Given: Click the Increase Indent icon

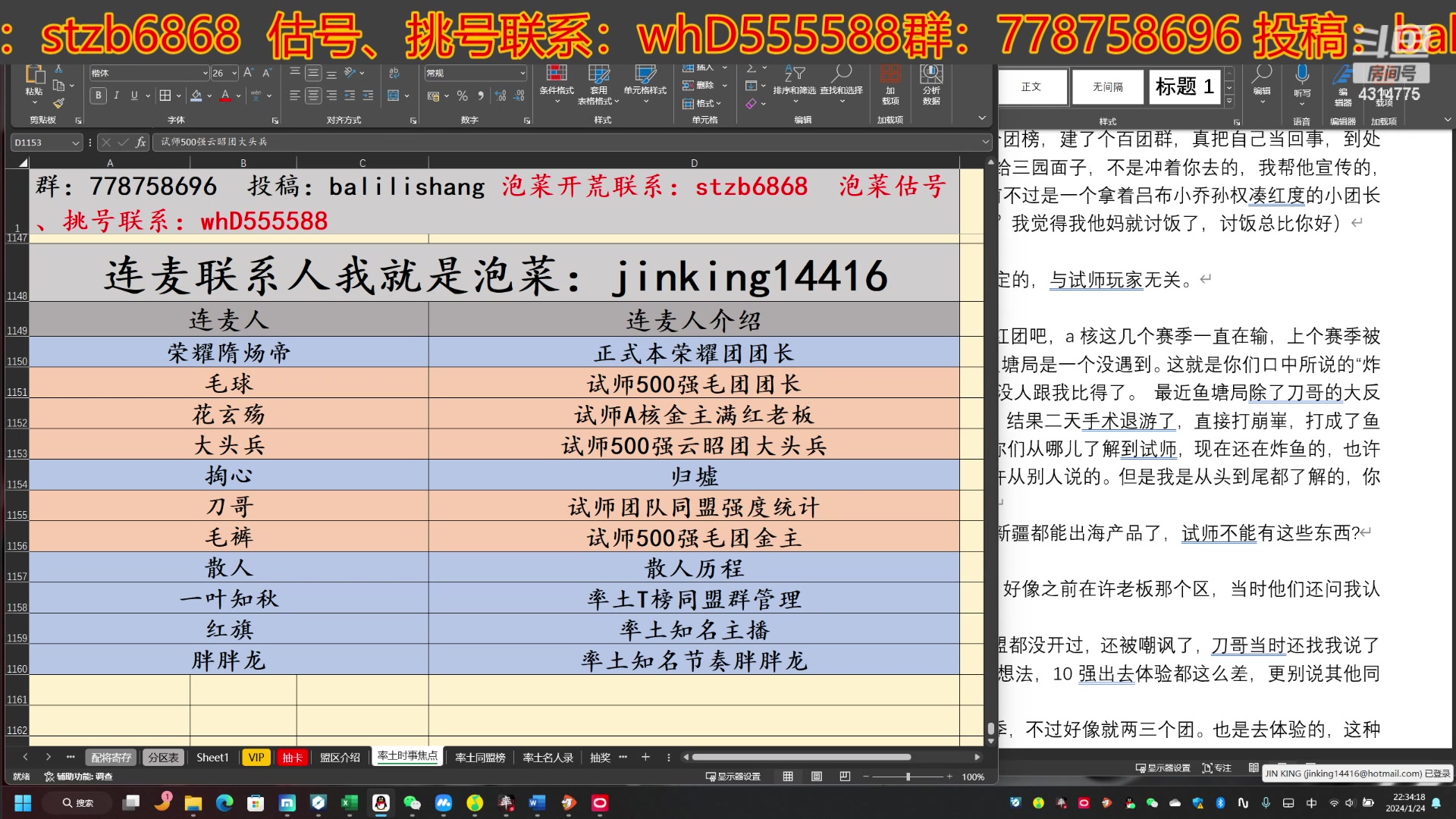Looking at the screenshot, I should click(368, 96).
